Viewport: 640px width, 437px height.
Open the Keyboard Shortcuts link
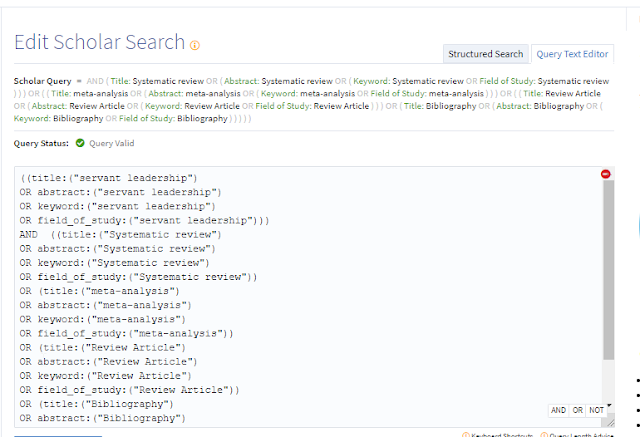click(500, 435)
